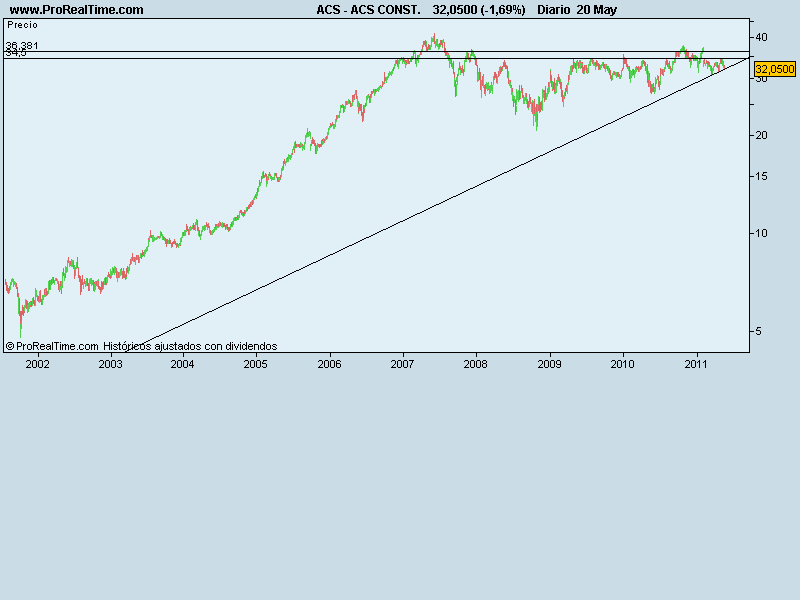This screenshot has width=800, height=600.
Task: Select the 2005 year label
Action: point(255,364)
